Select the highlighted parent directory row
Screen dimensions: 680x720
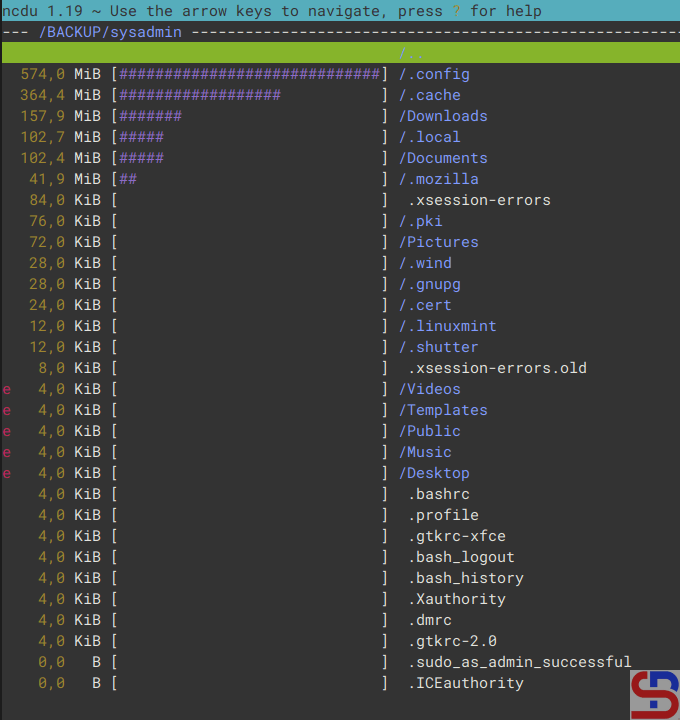click(340, 53)
